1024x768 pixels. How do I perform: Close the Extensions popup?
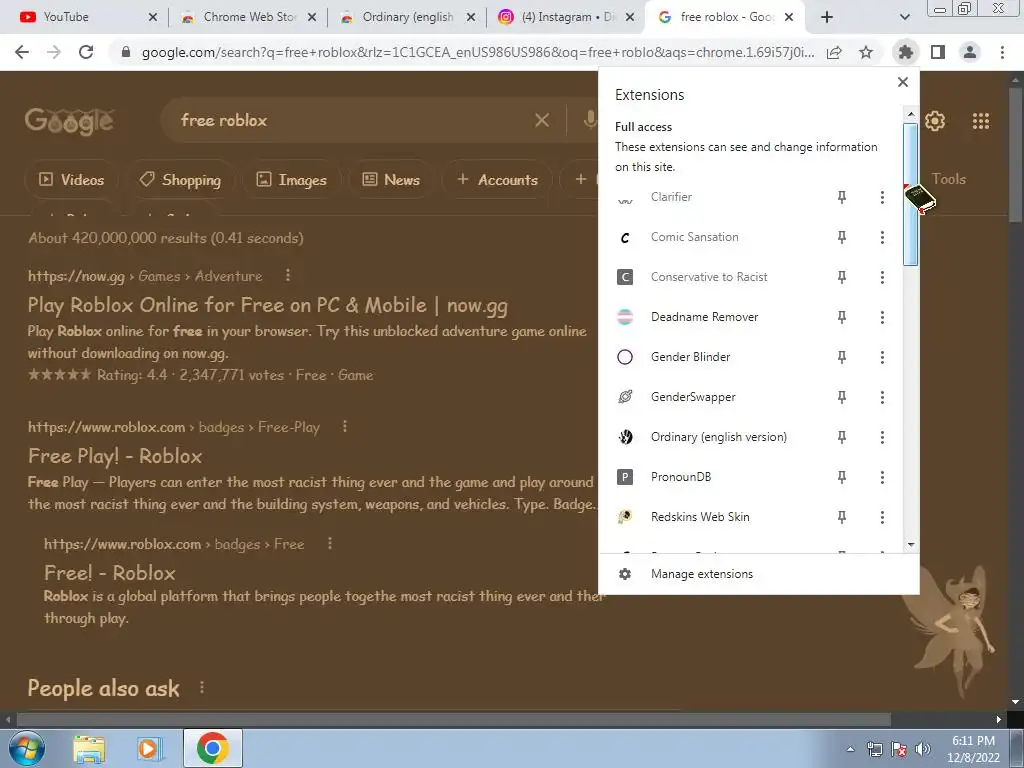point(903,82)
